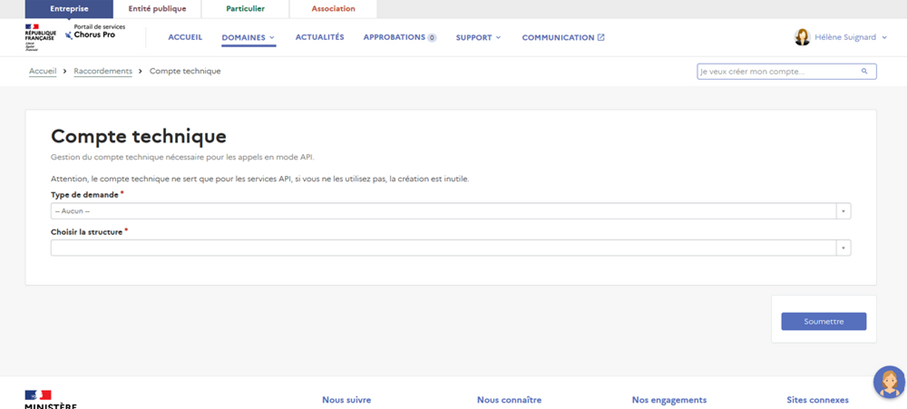The image size is (907, 409).
Task: Open the Actualités menu item
Action: pos(320,37)
